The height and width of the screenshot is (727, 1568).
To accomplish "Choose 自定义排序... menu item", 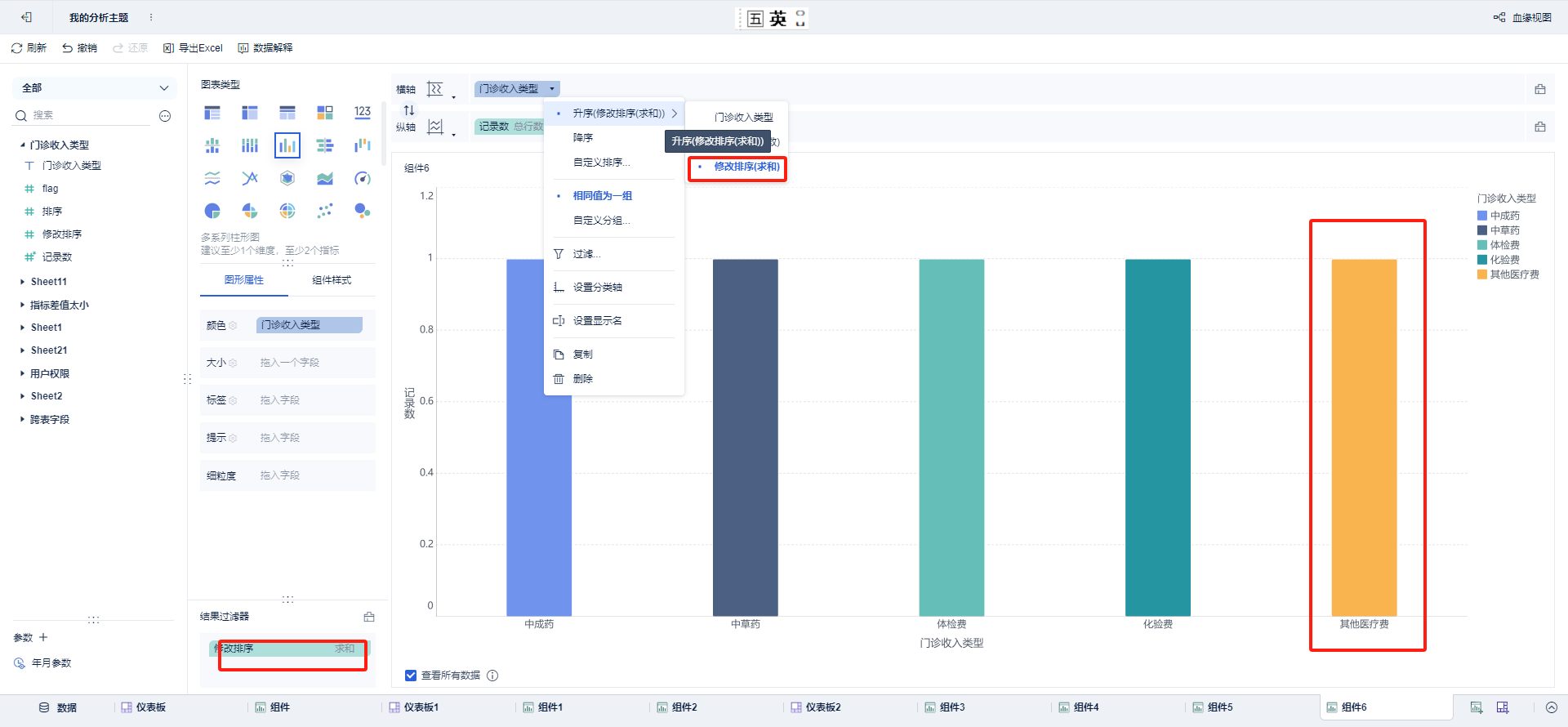I will 614,163.
